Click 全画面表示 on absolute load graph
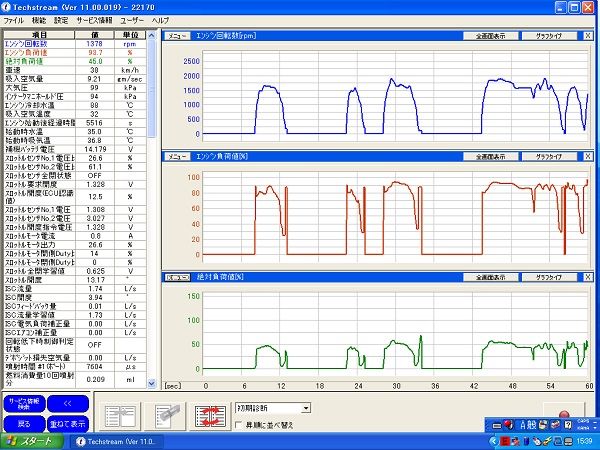This screenshot has height=450, width=600. (x=491, y=277)
